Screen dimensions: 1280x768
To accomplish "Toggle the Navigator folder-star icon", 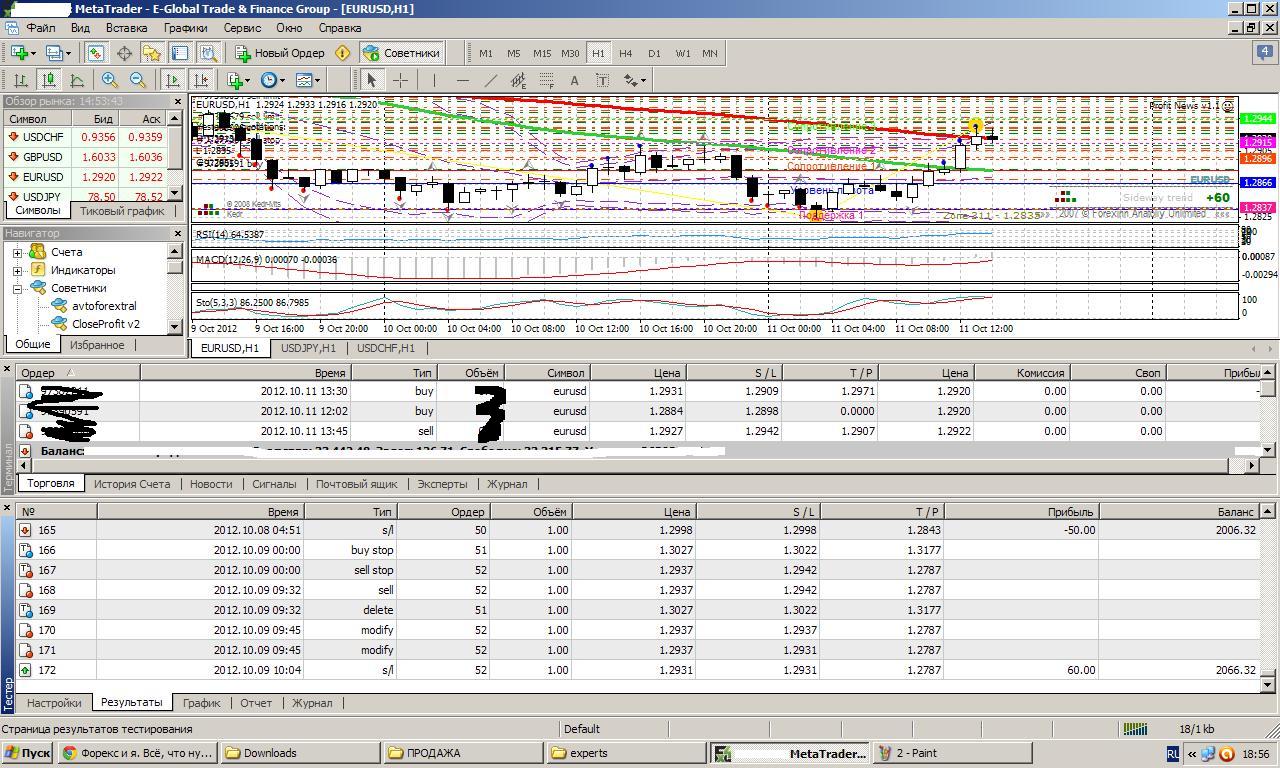I will click(152, 53).
